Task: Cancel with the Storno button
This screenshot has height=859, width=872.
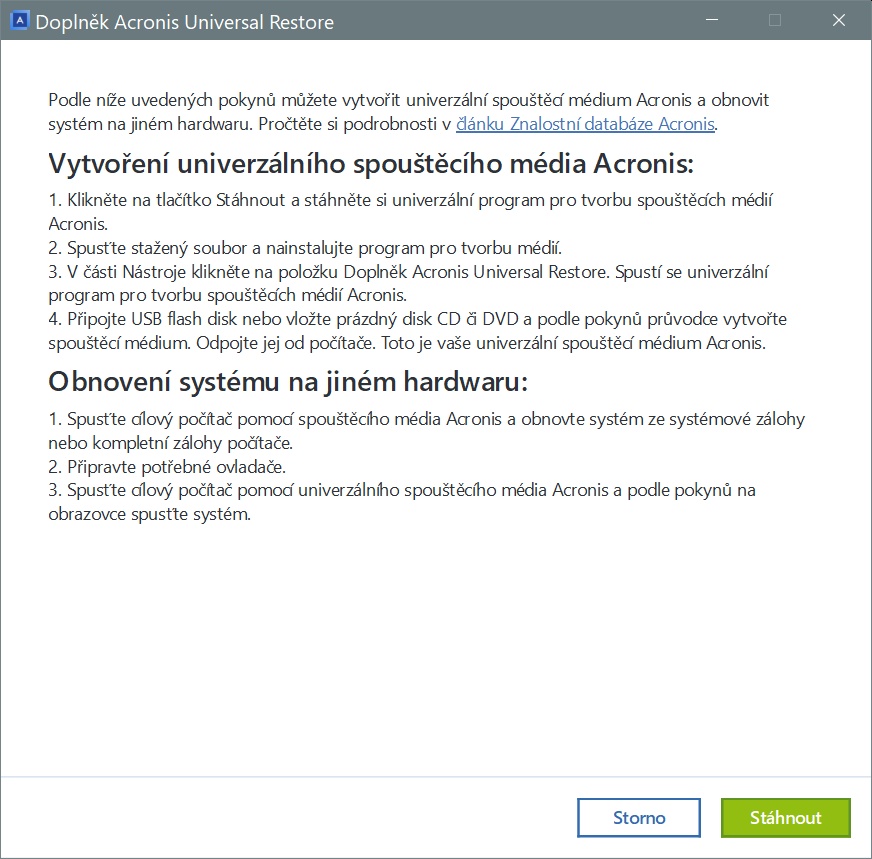Action: 638,817
